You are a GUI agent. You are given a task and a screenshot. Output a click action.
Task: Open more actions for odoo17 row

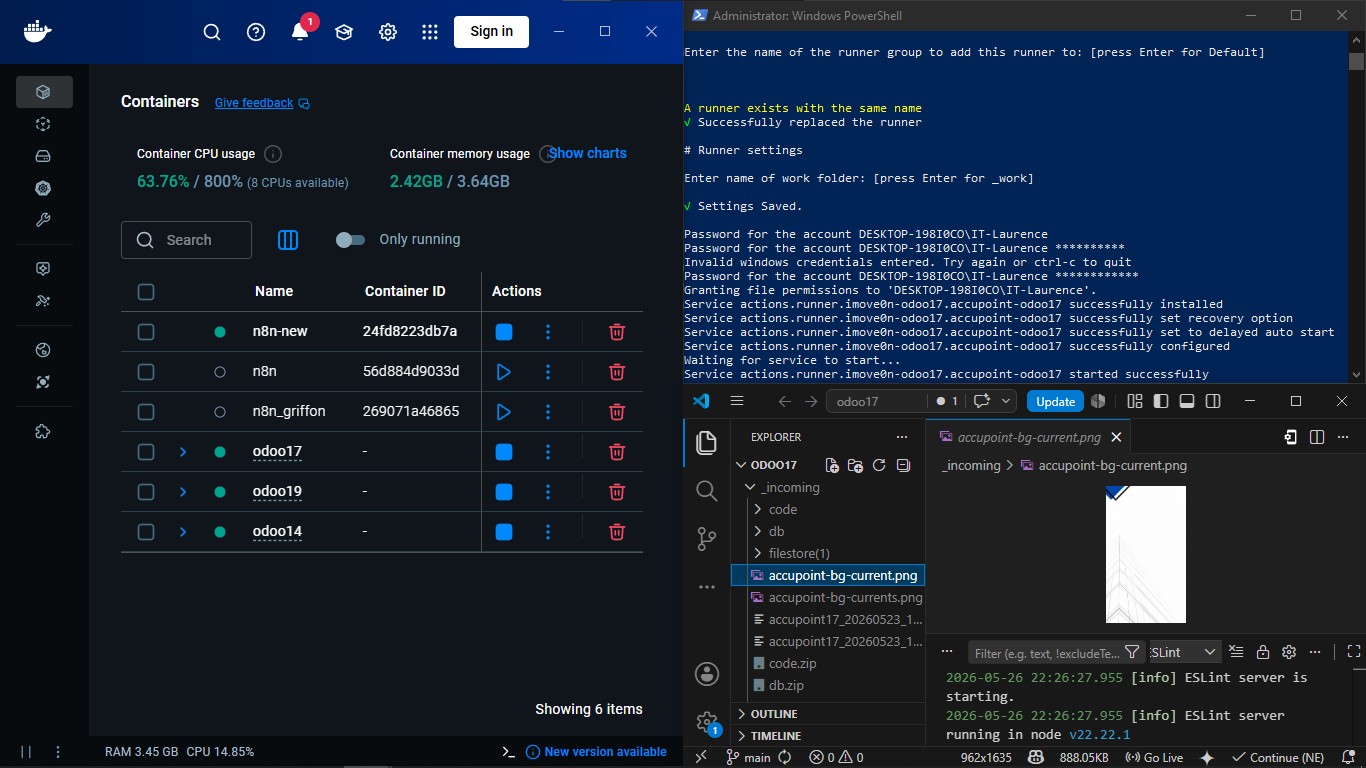pos(548,452)
